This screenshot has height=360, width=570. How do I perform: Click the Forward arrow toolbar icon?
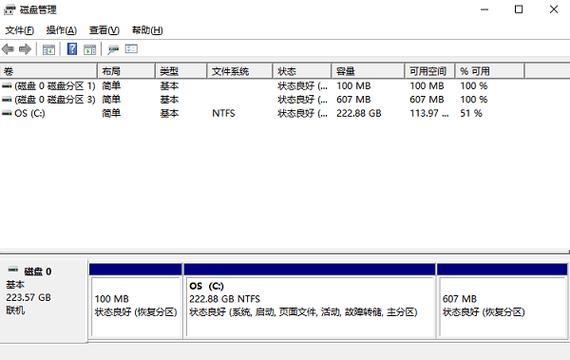[x=25, y=49]
